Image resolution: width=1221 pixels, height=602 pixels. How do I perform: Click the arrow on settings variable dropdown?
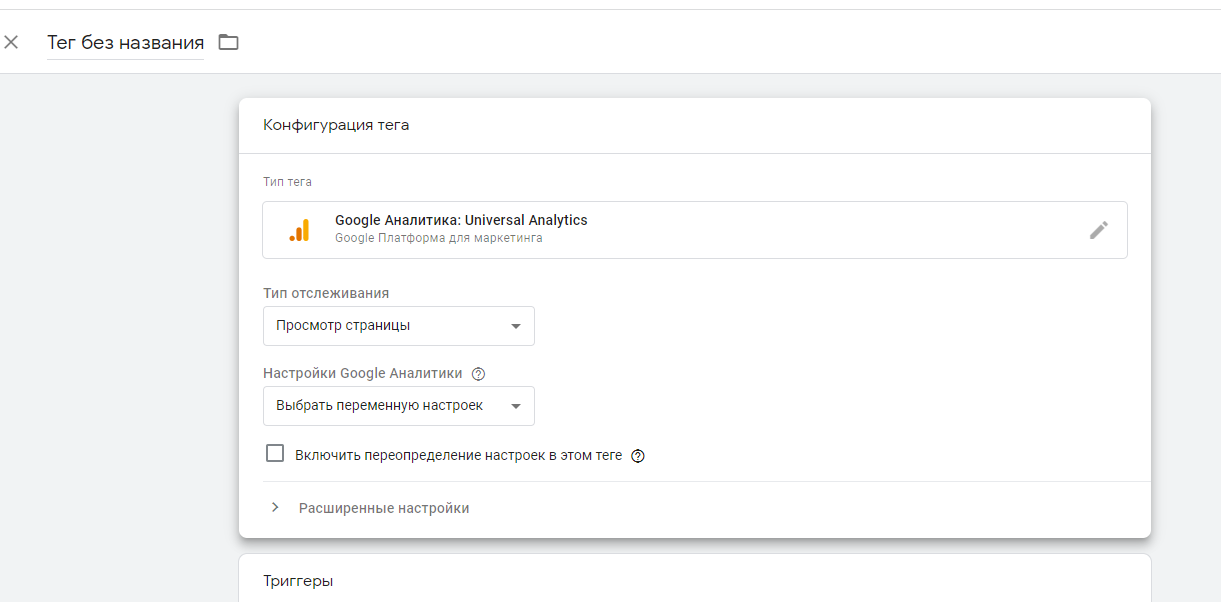(x=516, y=406)
